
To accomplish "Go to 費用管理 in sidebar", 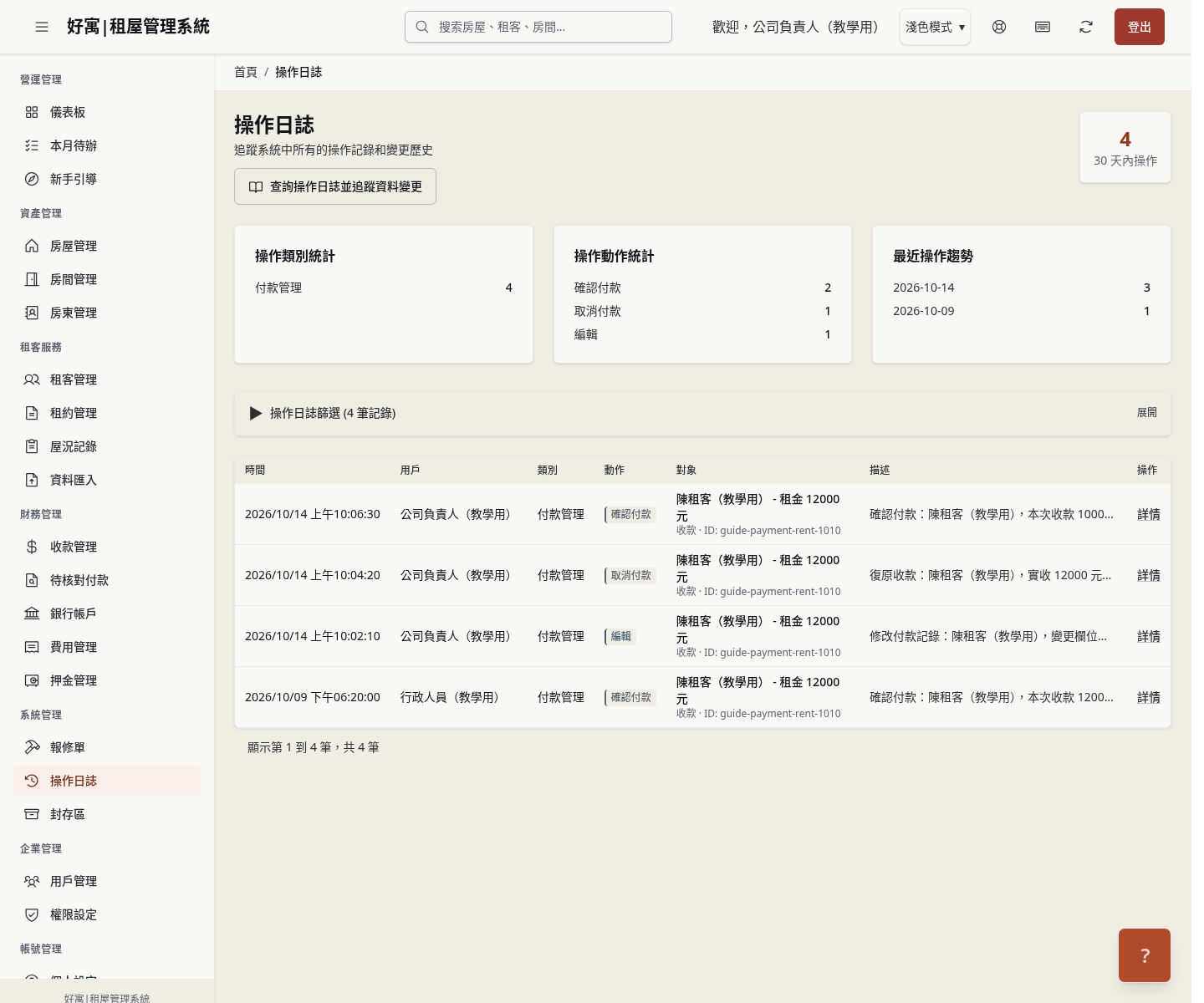I will tap(107, 647).
